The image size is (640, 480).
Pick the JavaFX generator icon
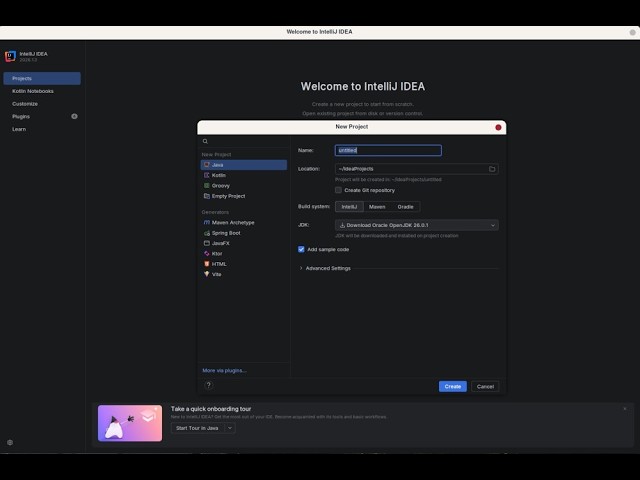207,243
